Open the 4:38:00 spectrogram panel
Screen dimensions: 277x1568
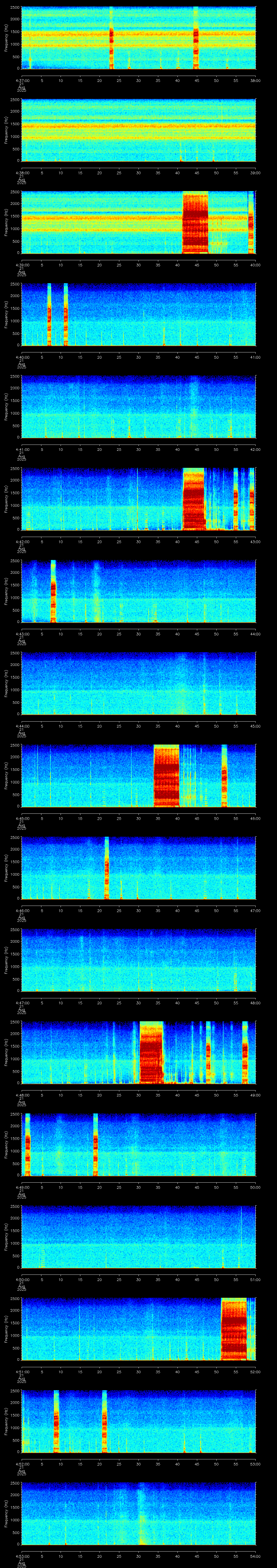tap(138, 130)
